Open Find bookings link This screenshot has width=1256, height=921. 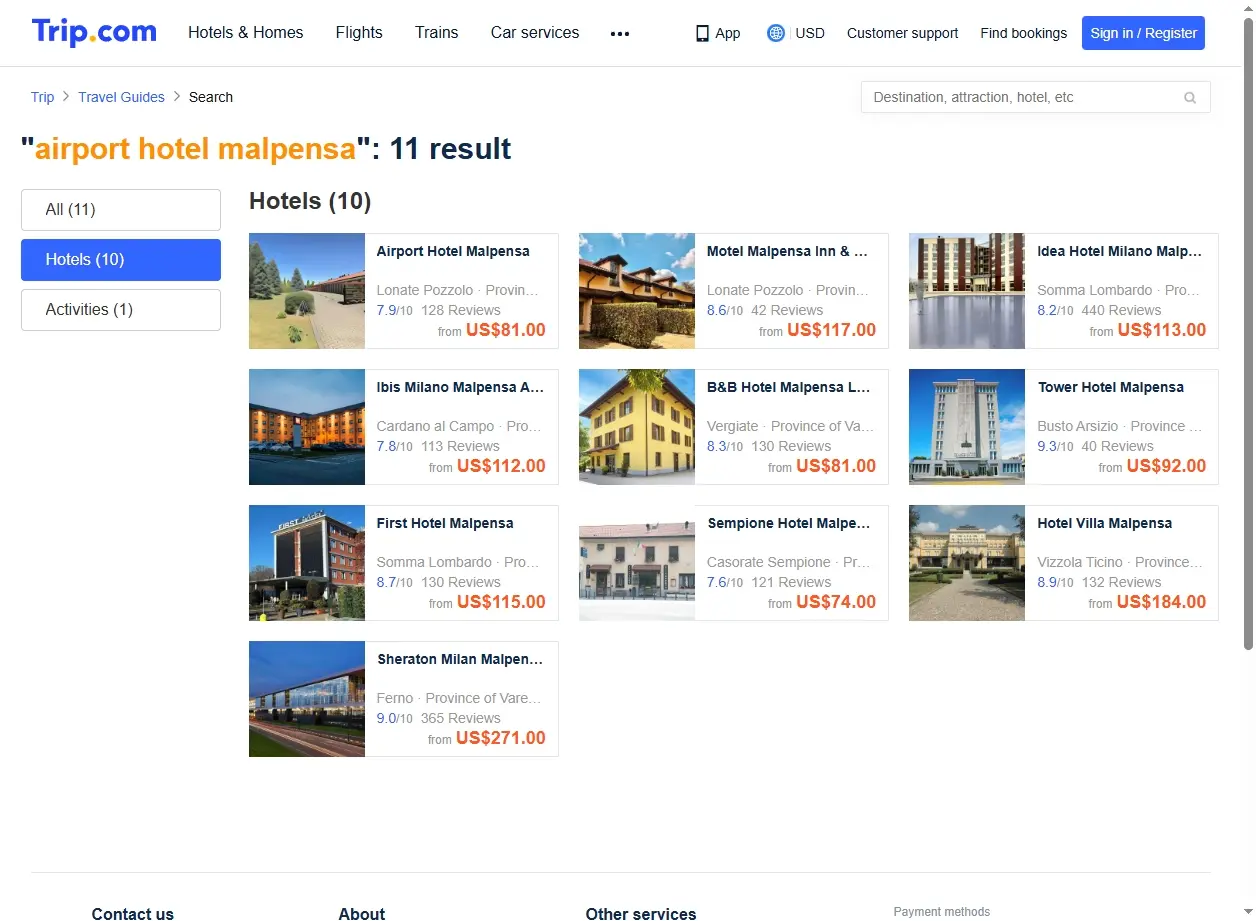click(1023, 33)
